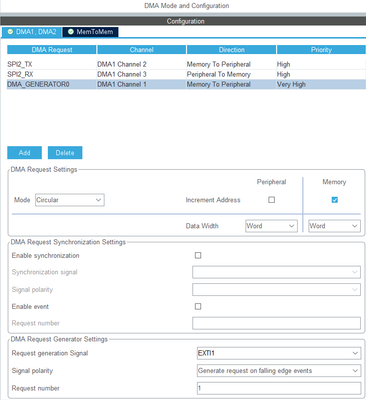The width and height of the screenshot is (366, 400).
Task: Sort by the Priority column header
Action: click(321, 50)
